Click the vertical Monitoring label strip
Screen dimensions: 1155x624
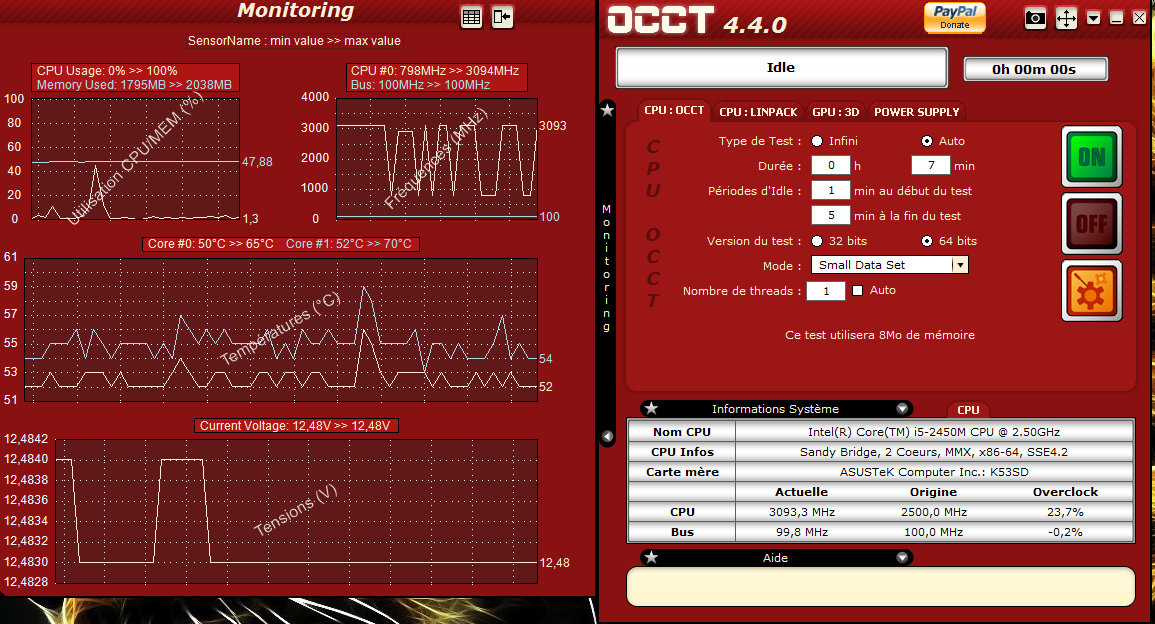606,268
